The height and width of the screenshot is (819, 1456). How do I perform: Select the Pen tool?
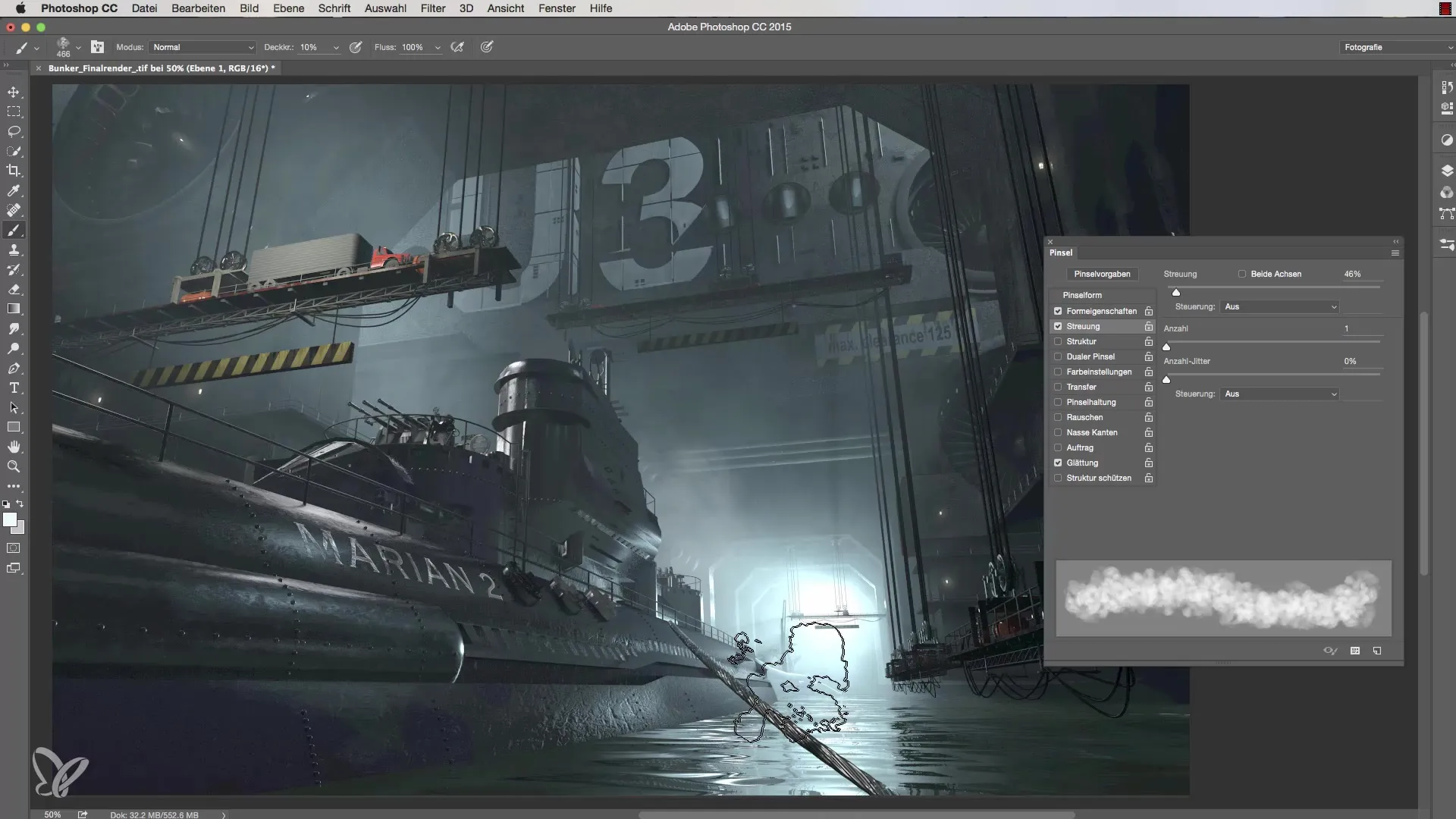[14, 369]
